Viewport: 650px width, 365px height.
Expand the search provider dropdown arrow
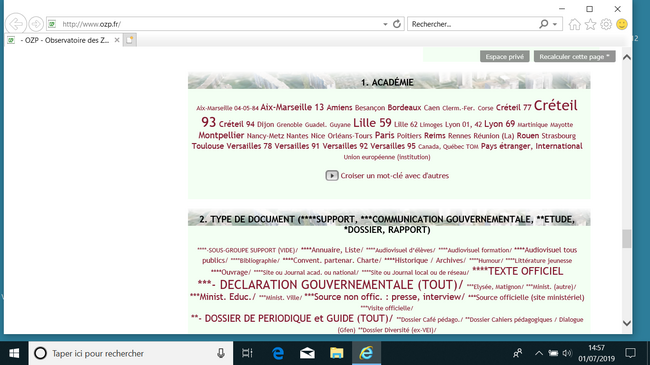click(555, 24)
